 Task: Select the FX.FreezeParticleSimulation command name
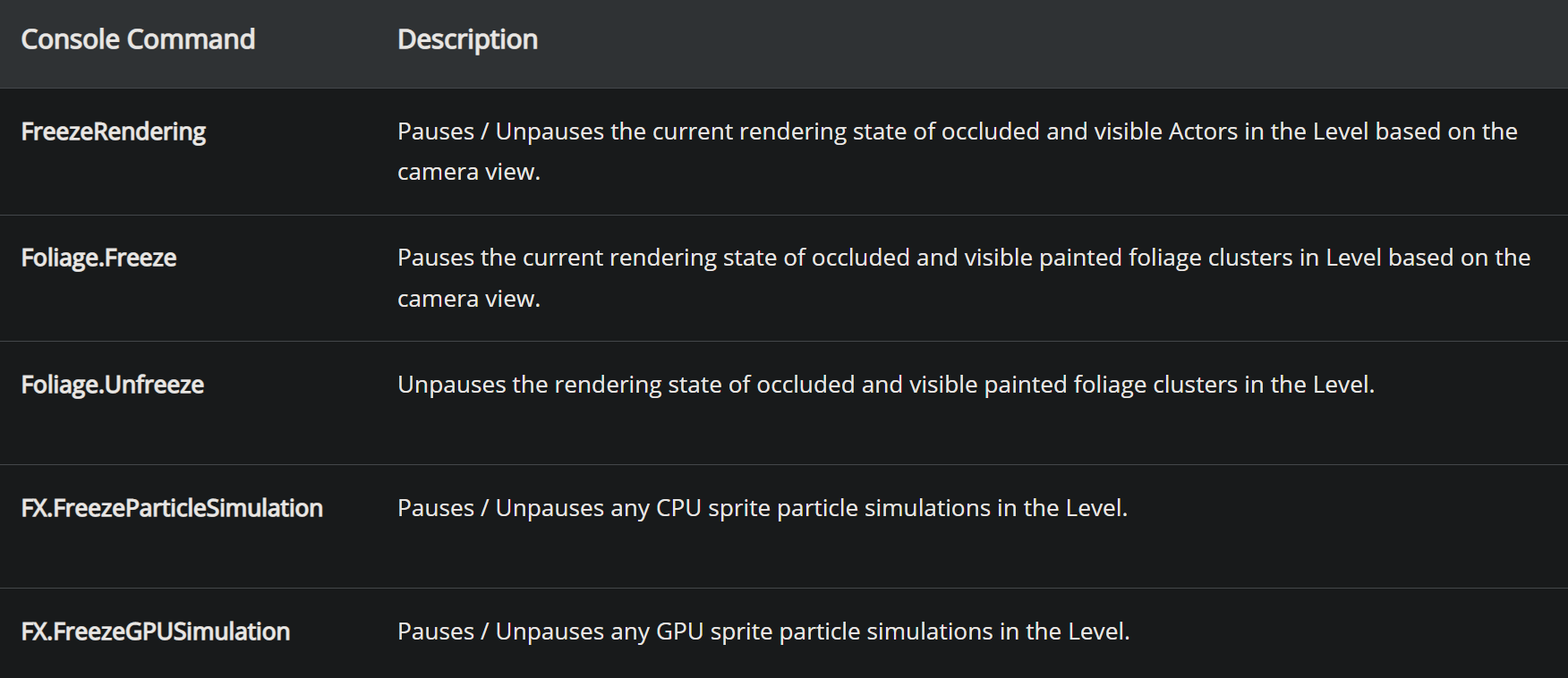click(172, 508)
